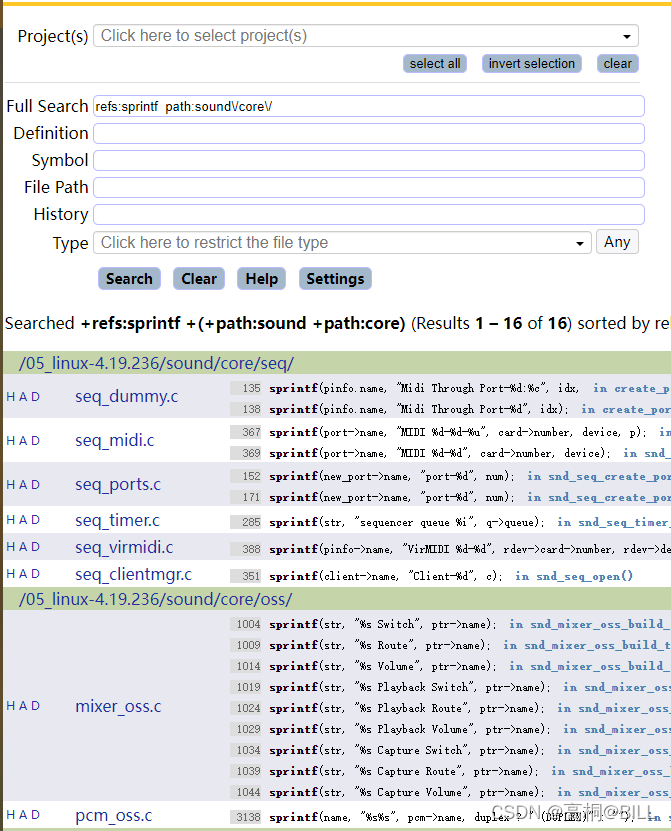Focus the Definition input field
The width and height of the screenshot is (671, 831).
(369, 133)
